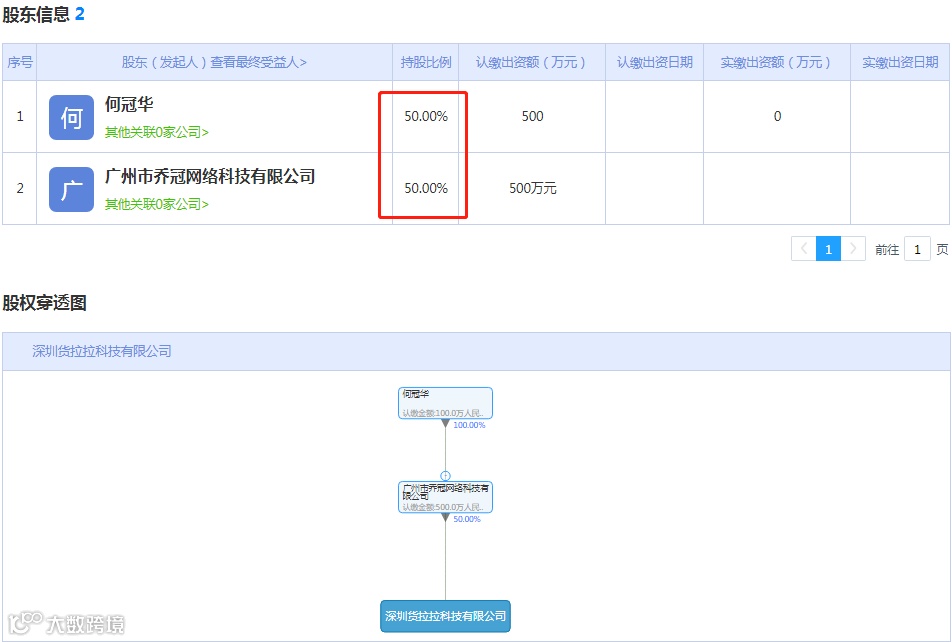Select the 500万元 subscribed capital cell
The image size is (952, 642).
[x=532, y=188]
